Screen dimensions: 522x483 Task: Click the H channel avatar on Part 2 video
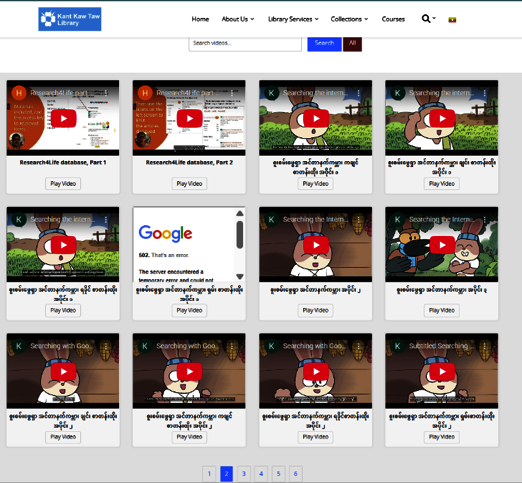coord(145,93)
